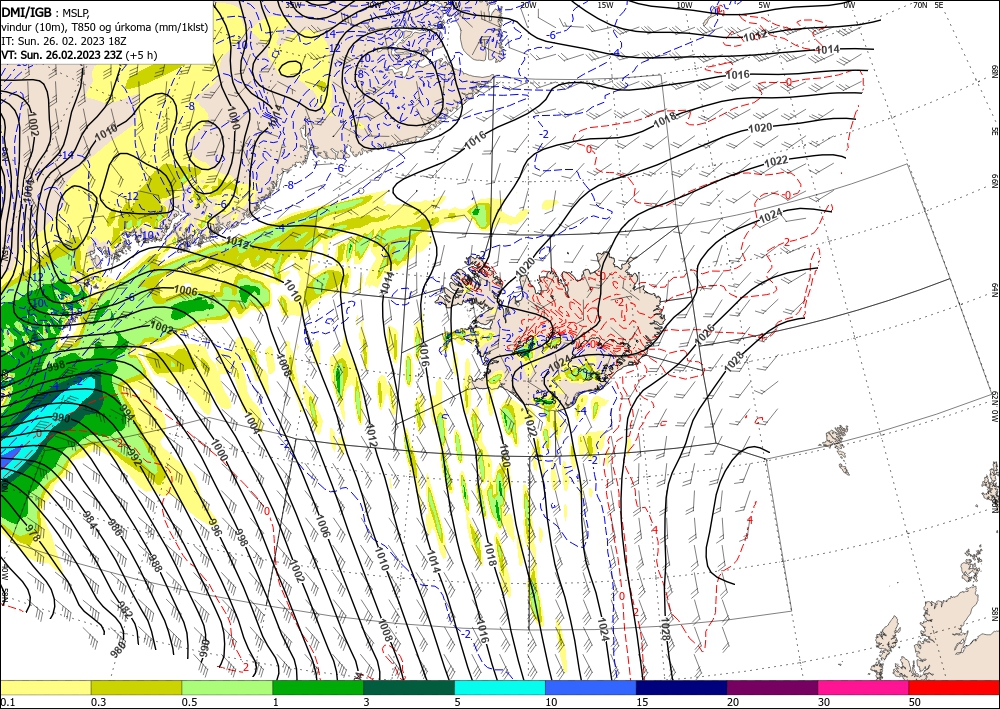This screenshot has width=1000, height=709.
Task: Click the 70N latitude label at top right
Action: click(x=920, y=5)
